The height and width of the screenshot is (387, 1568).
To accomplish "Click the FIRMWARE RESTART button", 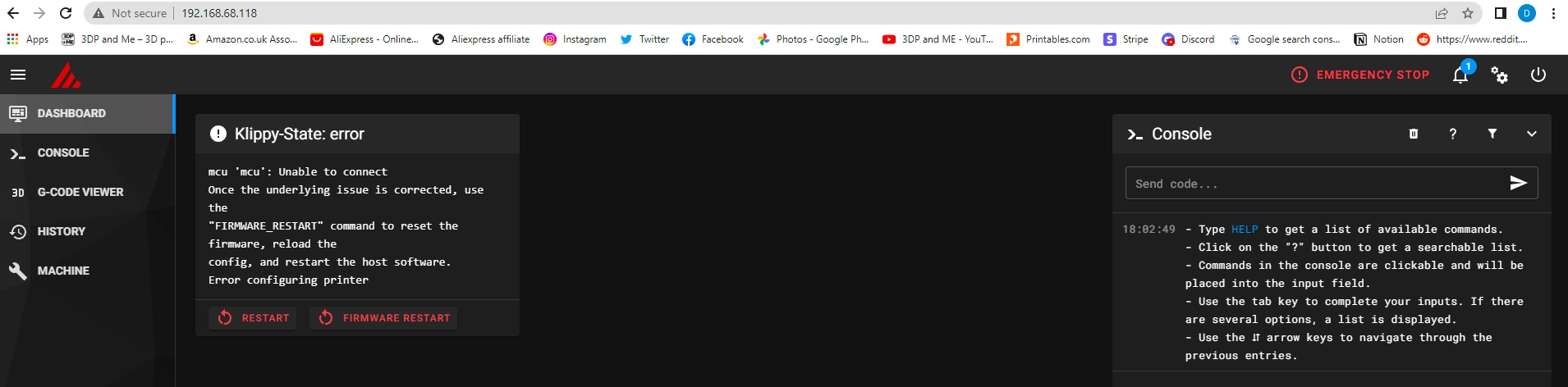I will pyautogui.click(x=383, y=317).
